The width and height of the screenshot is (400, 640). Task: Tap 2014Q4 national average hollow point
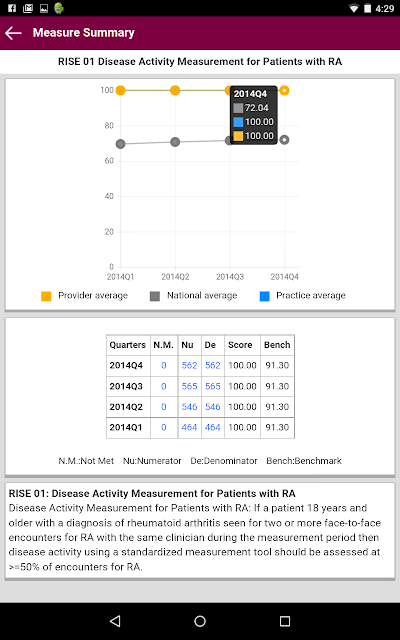(x=284, y=140)
